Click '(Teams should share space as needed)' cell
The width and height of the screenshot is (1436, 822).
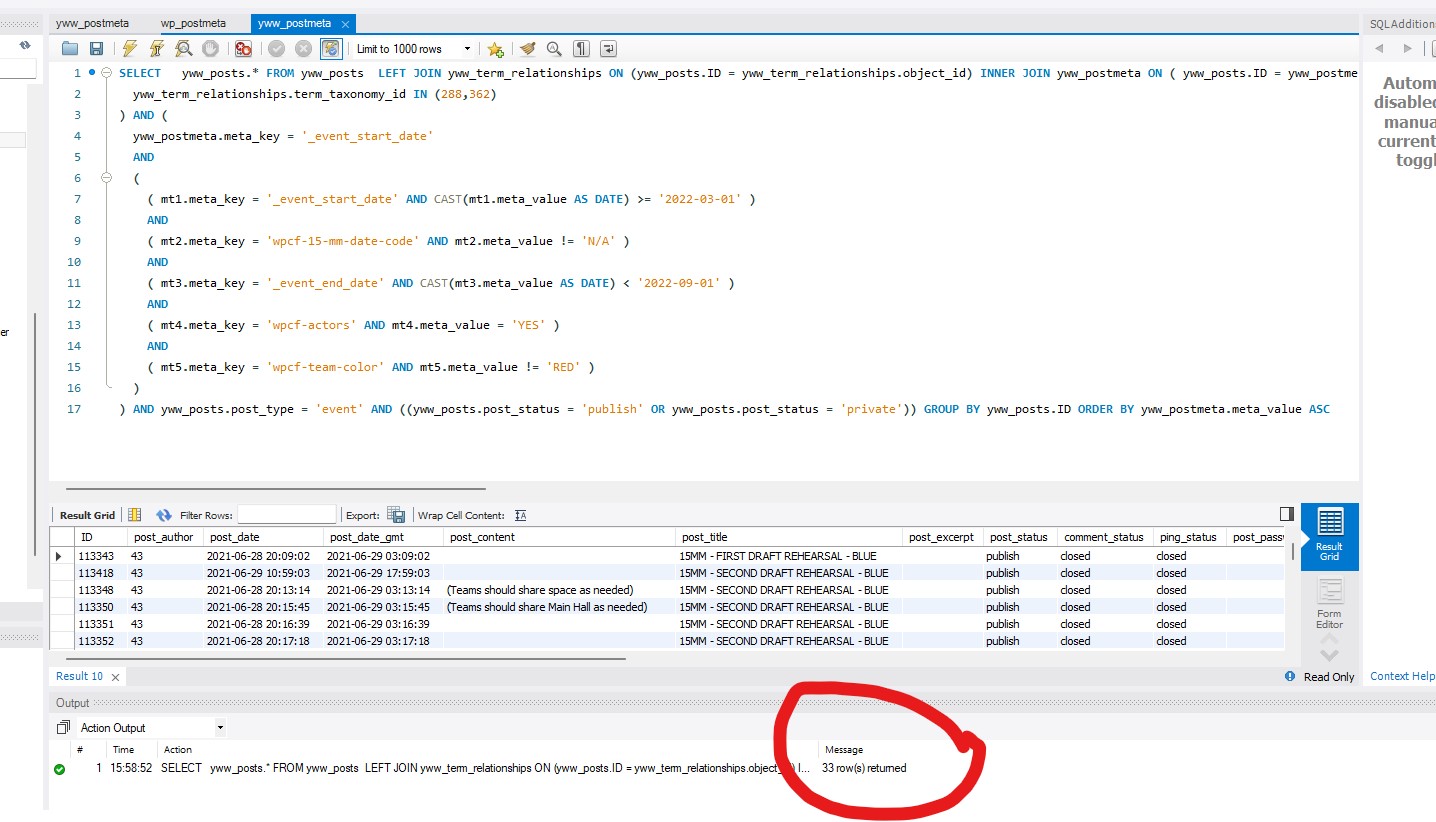pyautogui.click(x=559, y=590)
